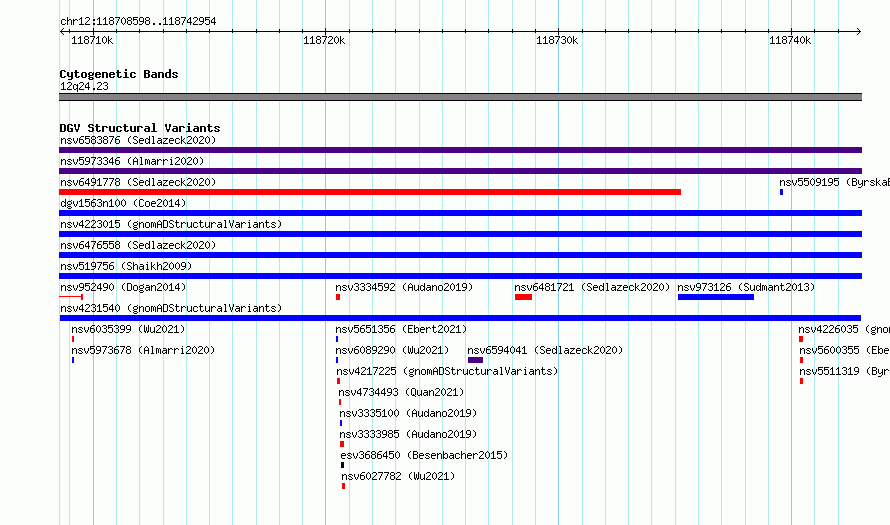Select the red bar under nsv6481721
890x525 pixels.
click(x=523, y=297)
